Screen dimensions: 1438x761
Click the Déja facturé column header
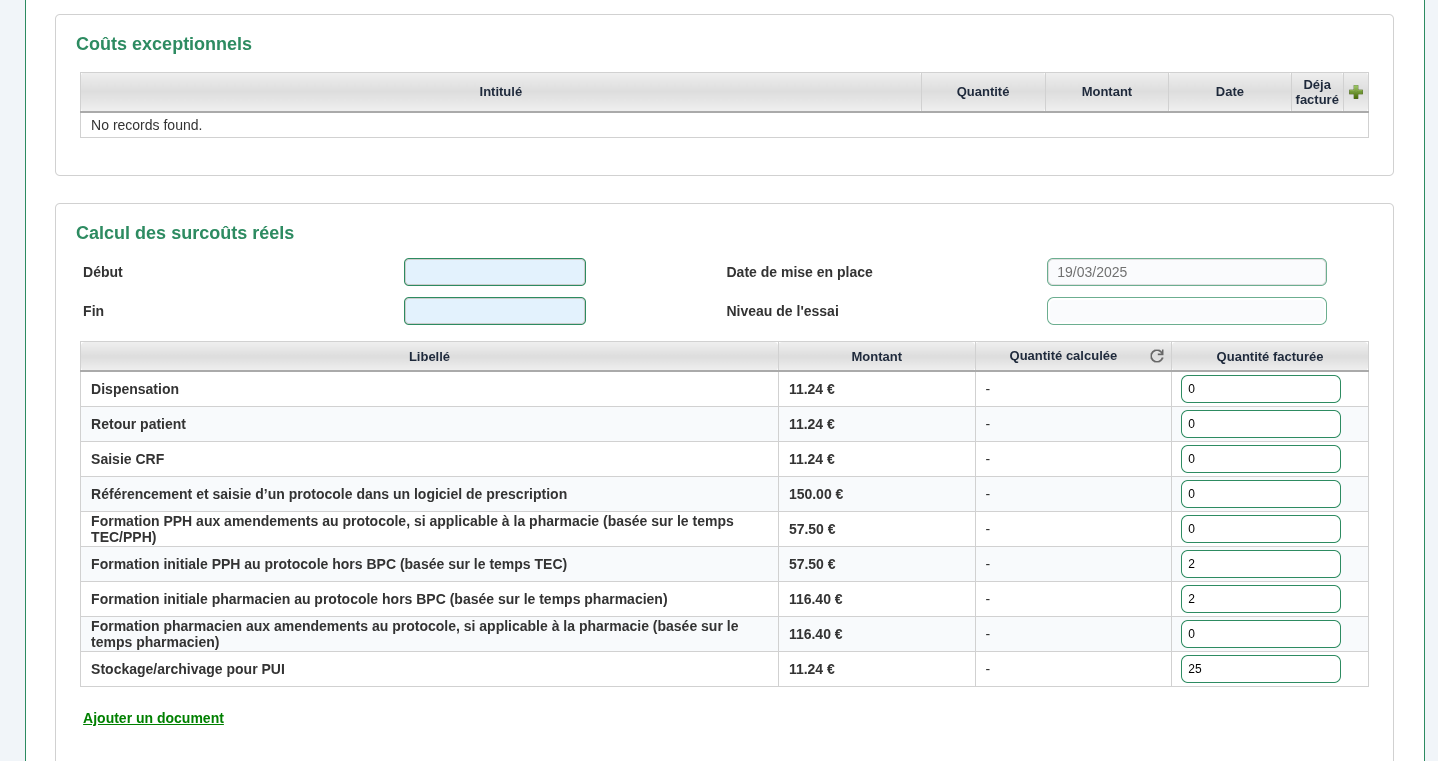coord(1316,92)
